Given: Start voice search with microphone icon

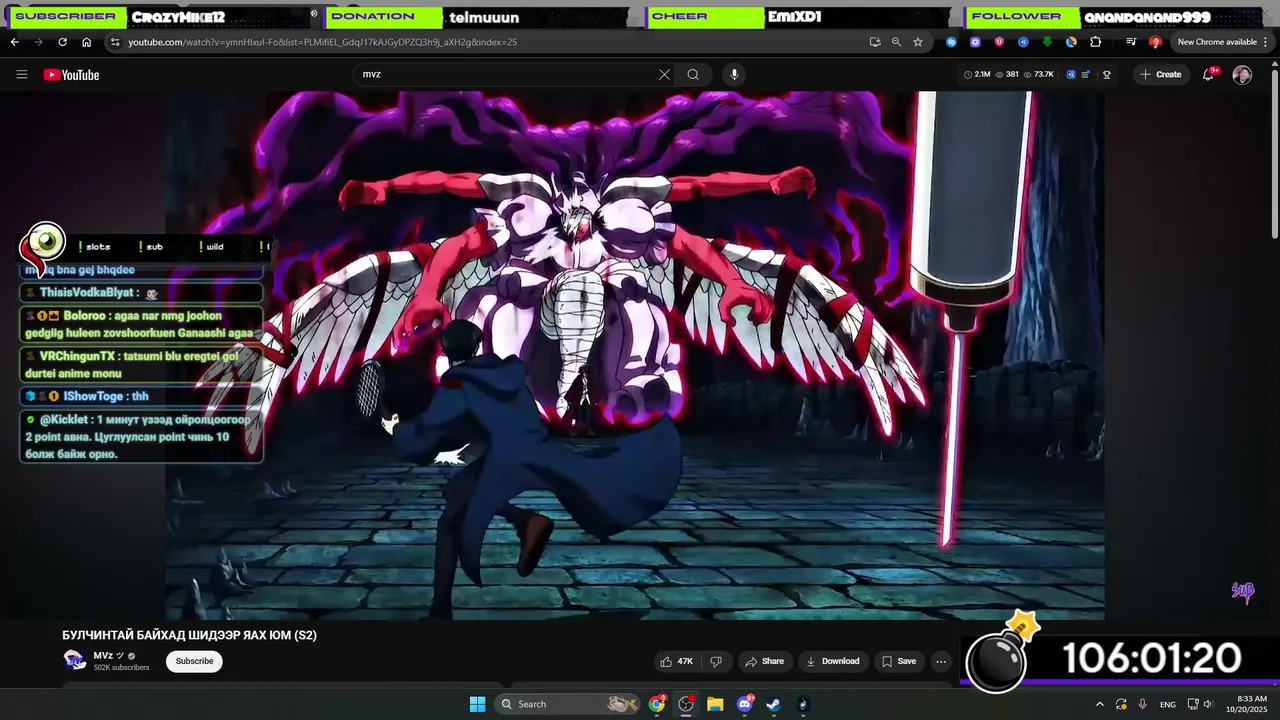Looking at the screenshot, I should coord(734,74).
